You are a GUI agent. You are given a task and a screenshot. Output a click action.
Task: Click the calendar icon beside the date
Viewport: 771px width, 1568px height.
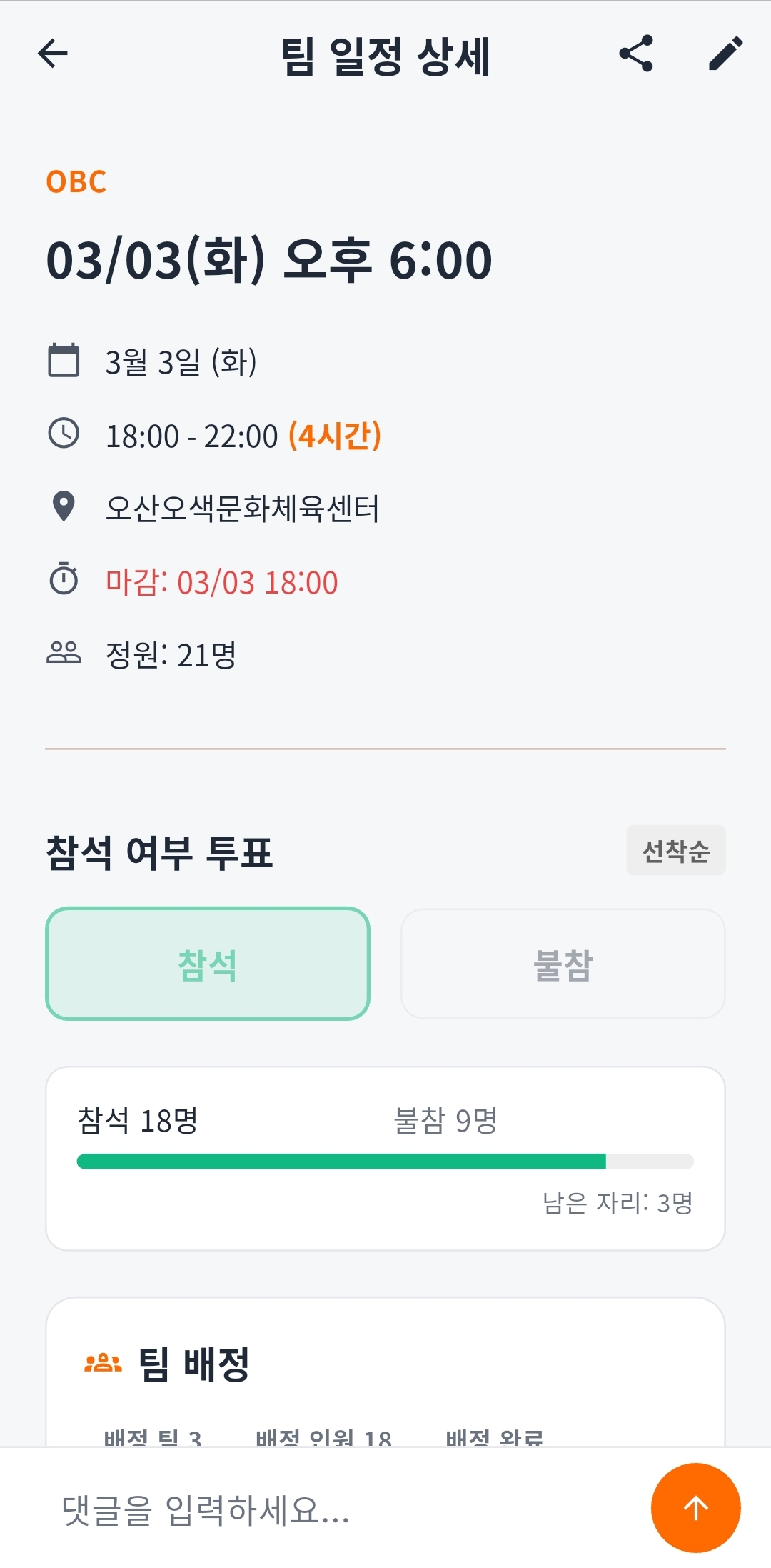coord(64,360)
